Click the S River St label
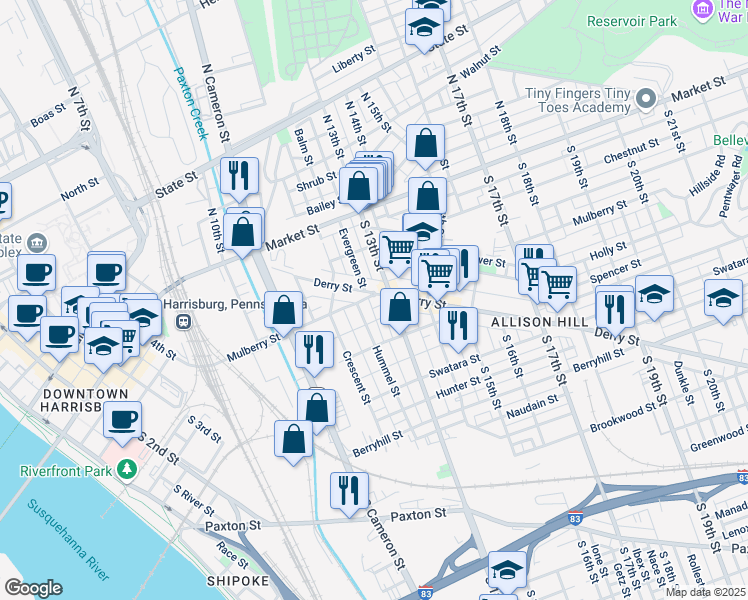This screenshot has width=748, height=600. tap(194, 500)
